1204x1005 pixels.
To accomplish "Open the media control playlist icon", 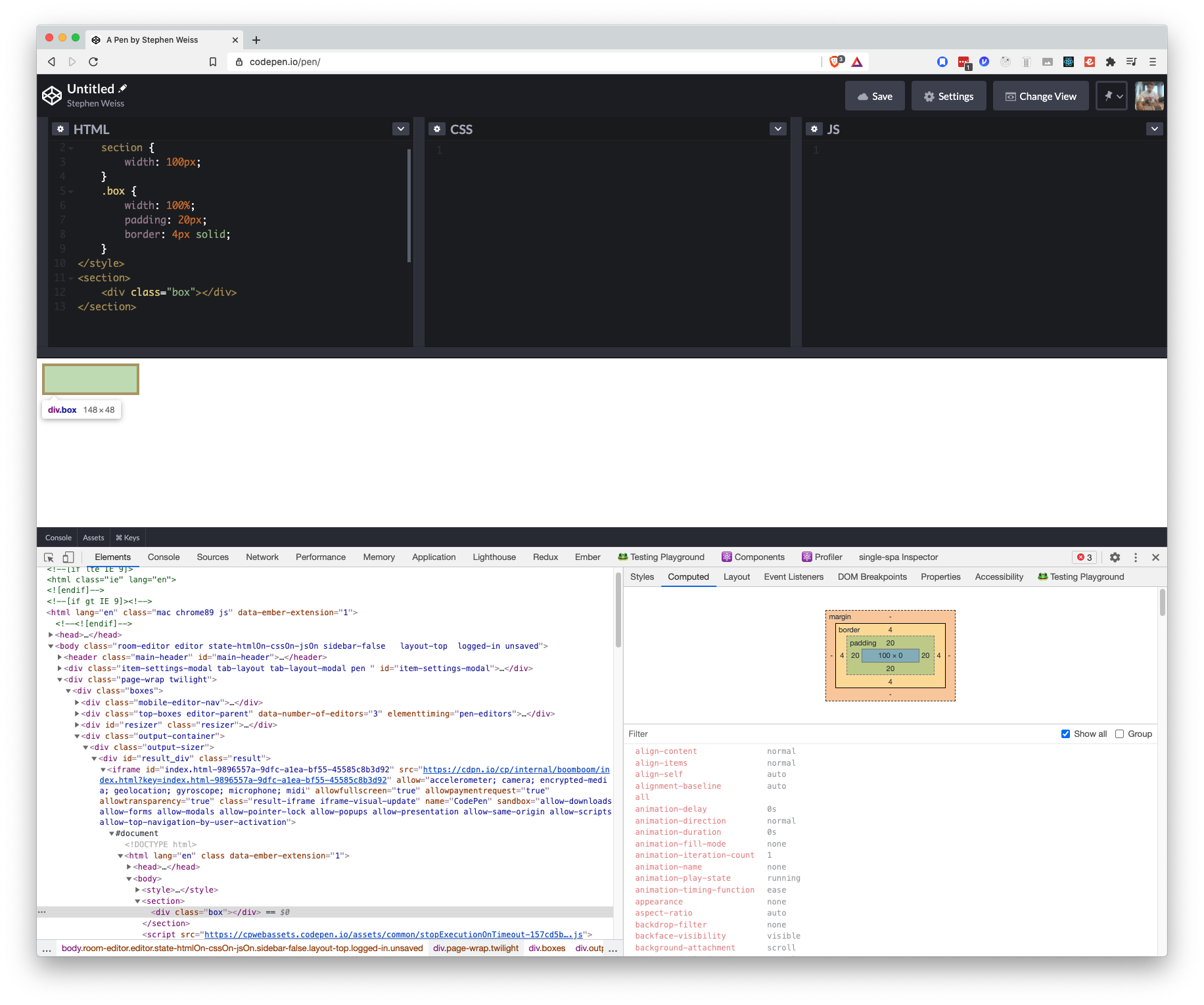I will 1131,62.
